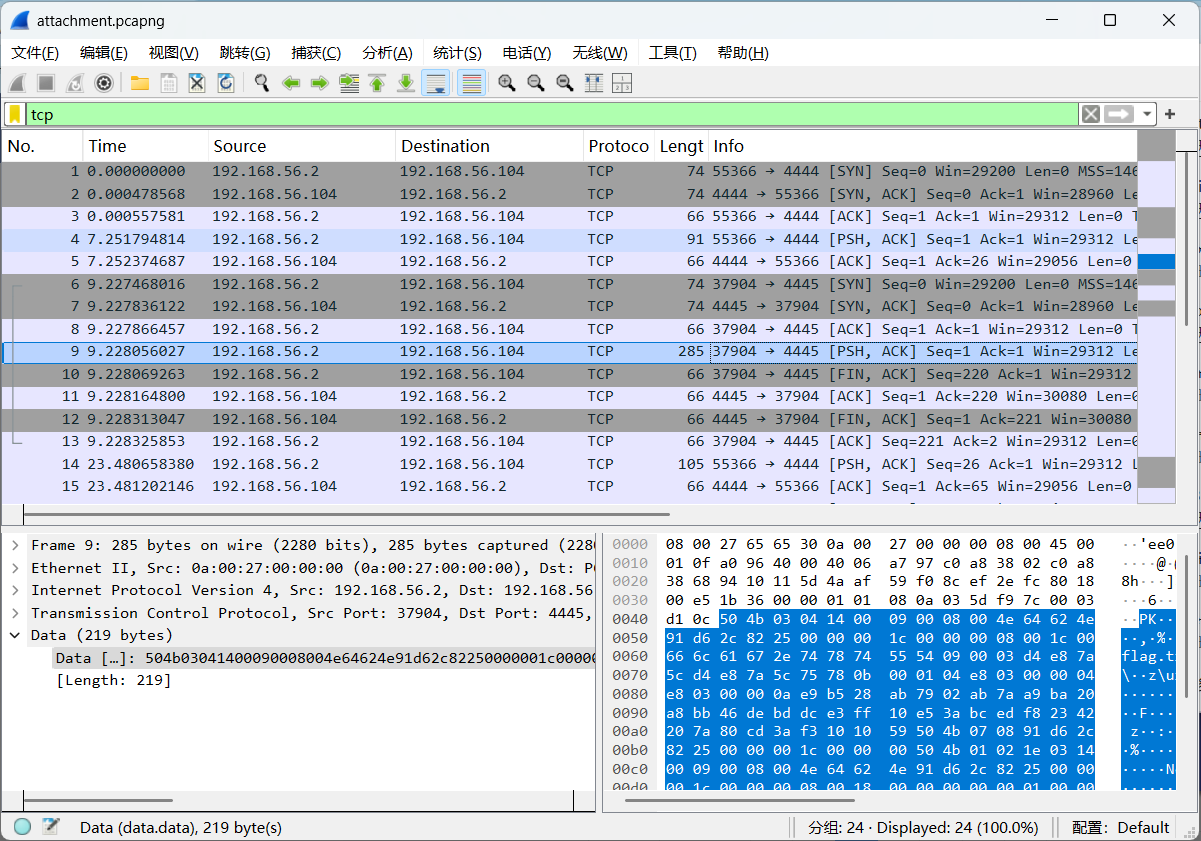
Task: Select packet 12, the FIN, ACK from 4445
Action: pos(570,419)
